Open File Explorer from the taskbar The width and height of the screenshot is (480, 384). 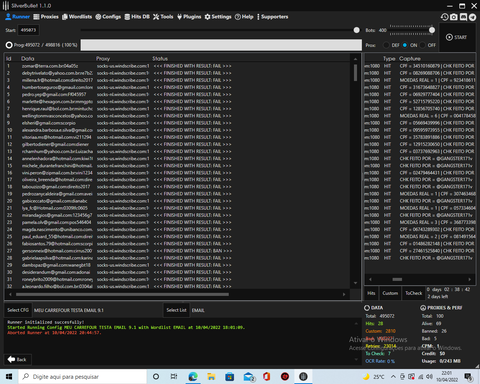point(211,377)
